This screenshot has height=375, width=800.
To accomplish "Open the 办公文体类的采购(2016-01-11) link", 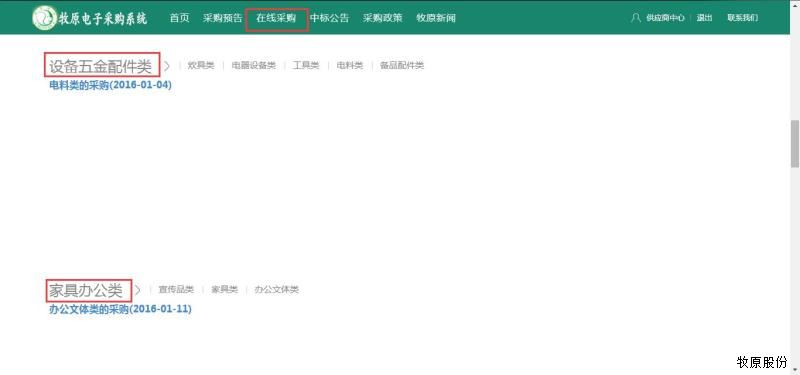I will tap(120, 309).
